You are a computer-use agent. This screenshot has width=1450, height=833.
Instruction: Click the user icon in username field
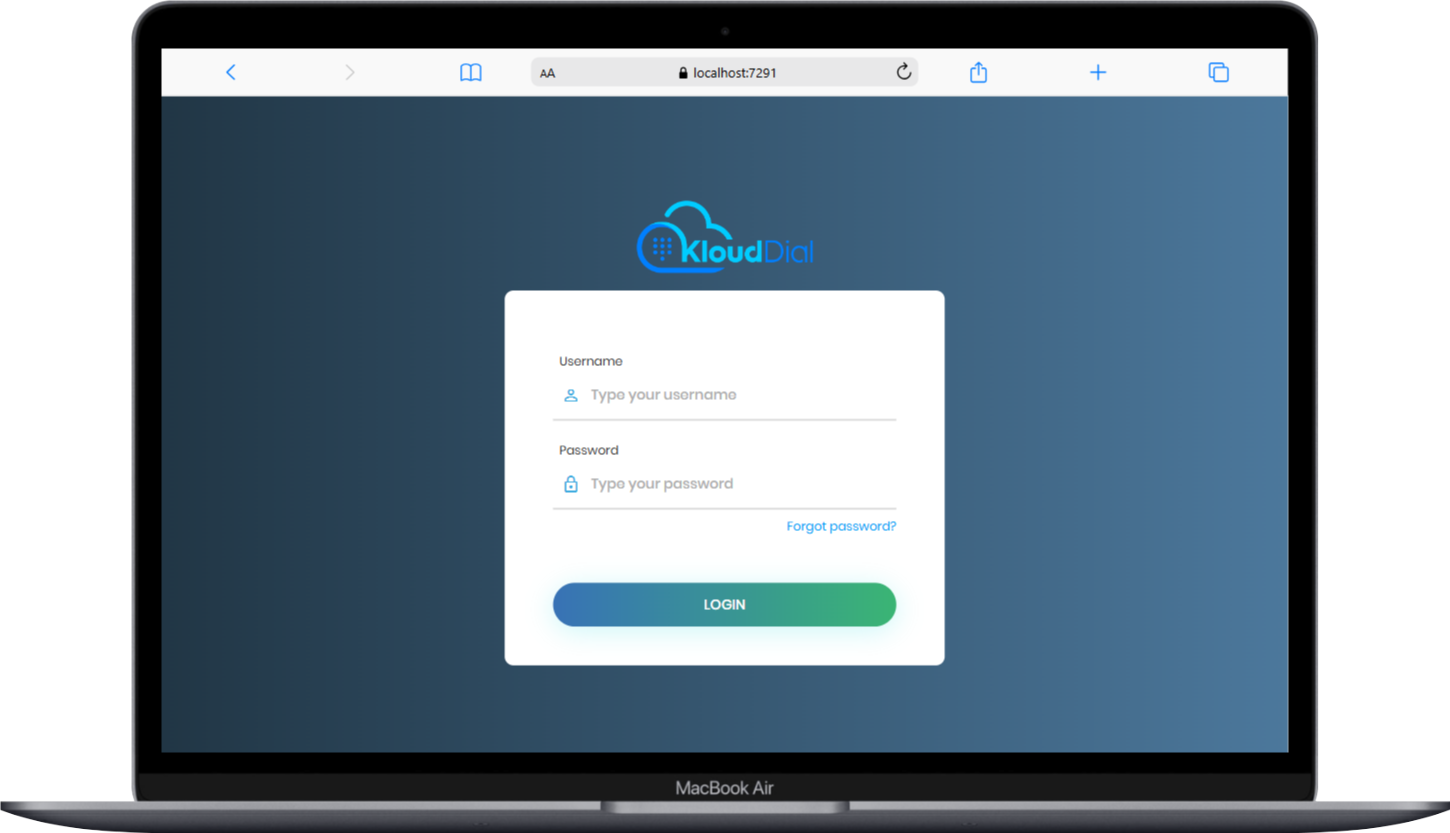571,395
